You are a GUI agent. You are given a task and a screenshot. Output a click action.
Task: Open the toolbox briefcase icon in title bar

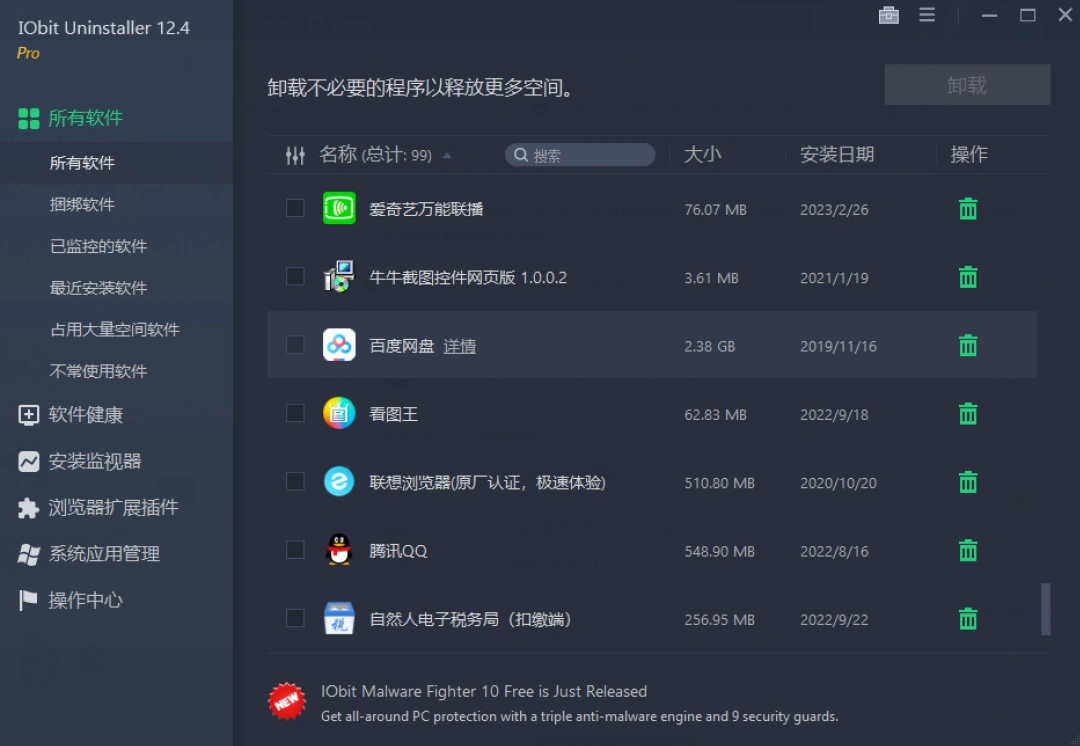click(x=889, y=14)
